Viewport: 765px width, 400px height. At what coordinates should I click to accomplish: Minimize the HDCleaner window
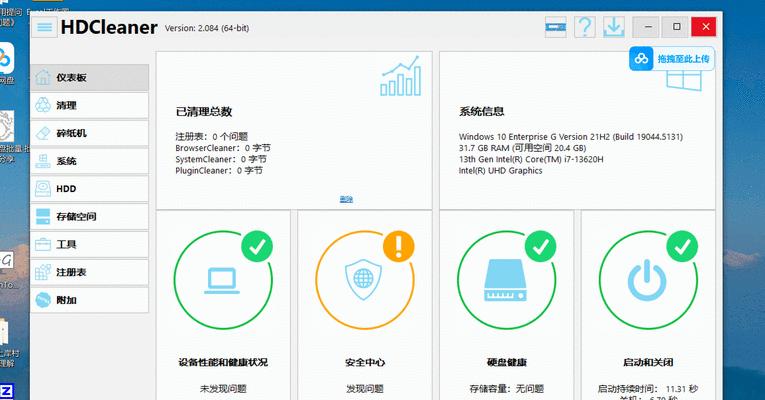click(648, 27)
